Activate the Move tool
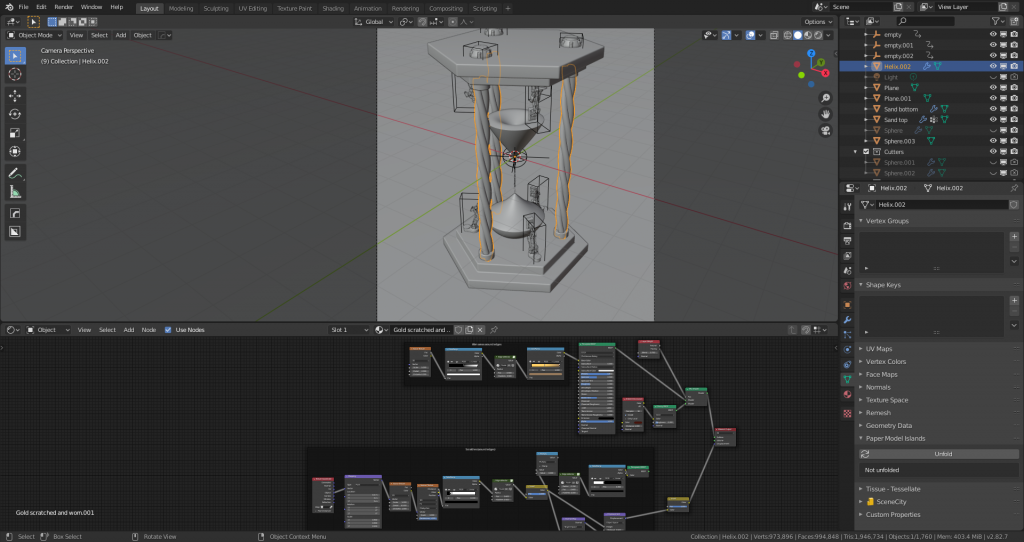 pyautogui.click(x=15, y=96)
